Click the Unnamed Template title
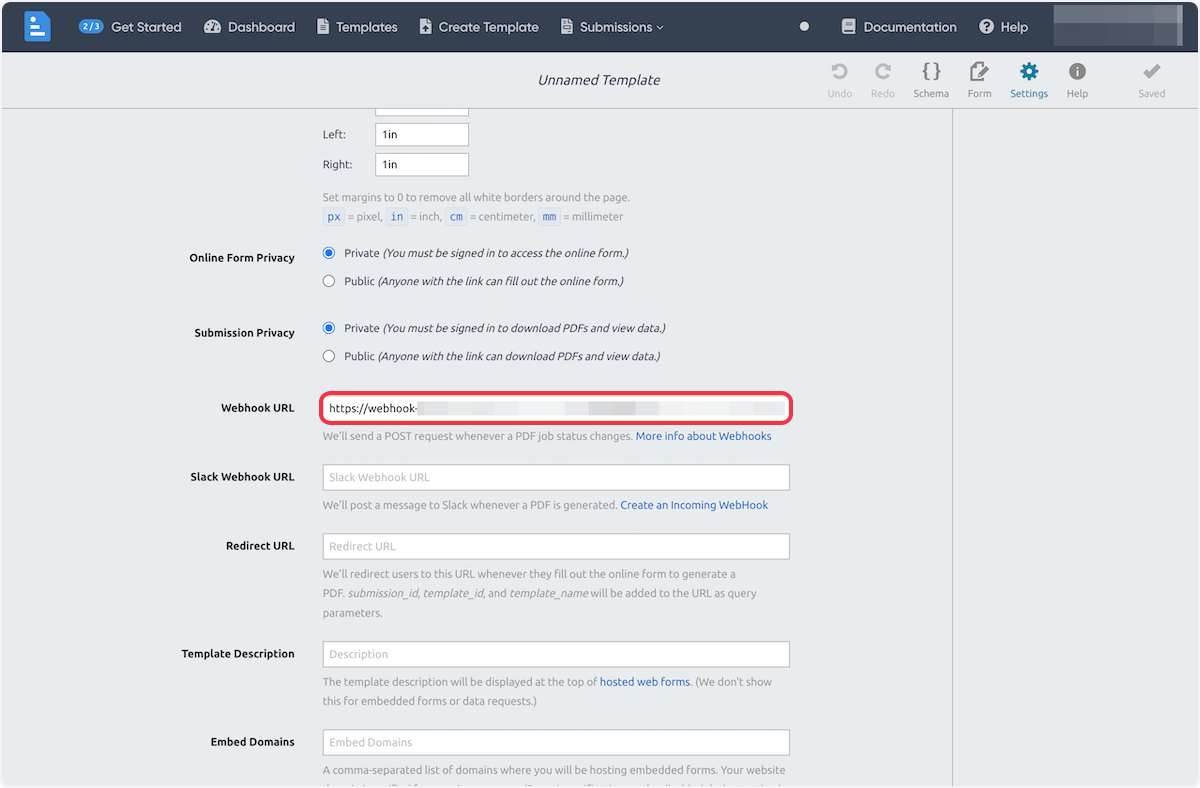 tap(599, 80)
